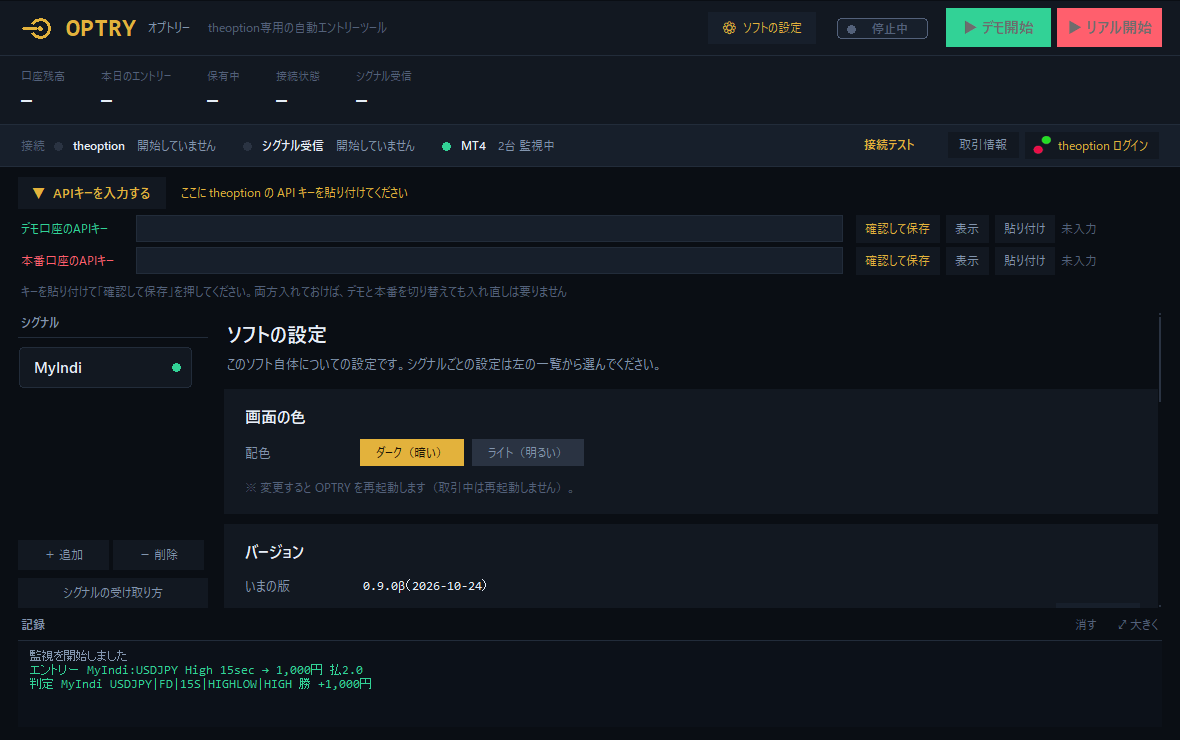This screenshot has width=1180, height=740.
Task: Click 確認して保存 for the 本番口座 API key
Action: (x=898, y=260)
